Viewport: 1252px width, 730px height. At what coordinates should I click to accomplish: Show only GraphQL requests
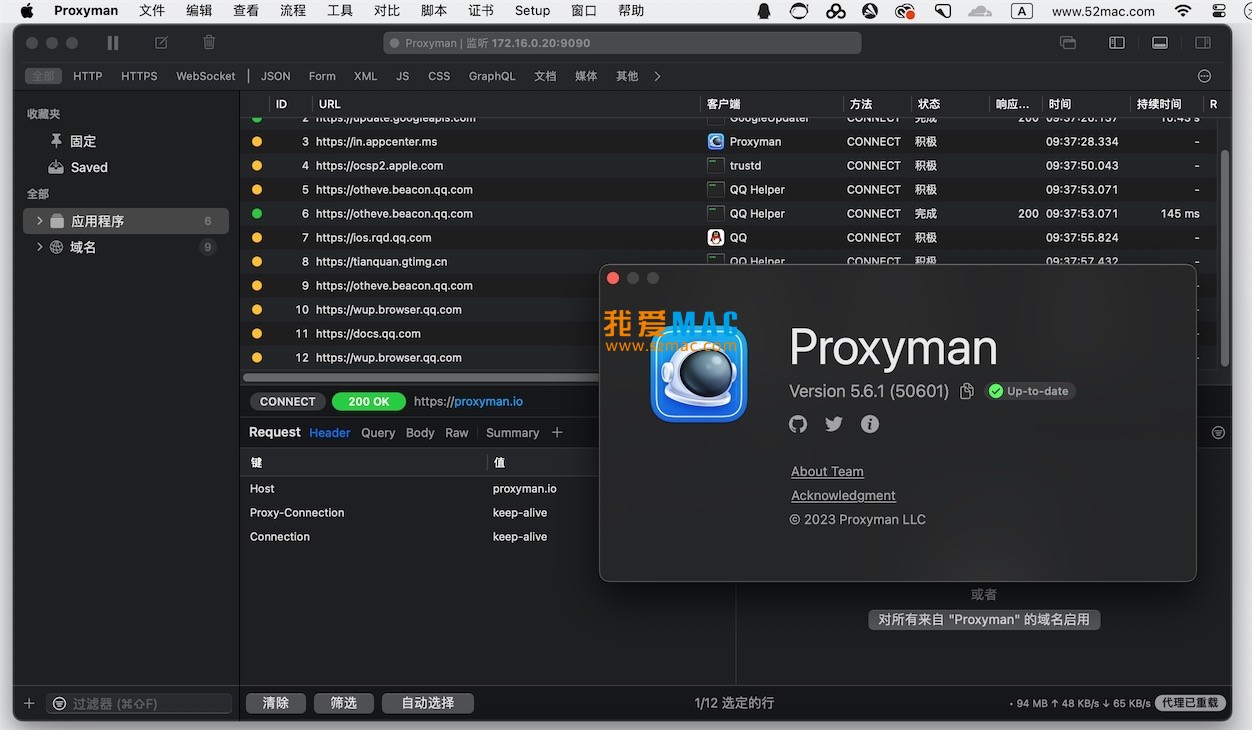click(x=492, y=76)
